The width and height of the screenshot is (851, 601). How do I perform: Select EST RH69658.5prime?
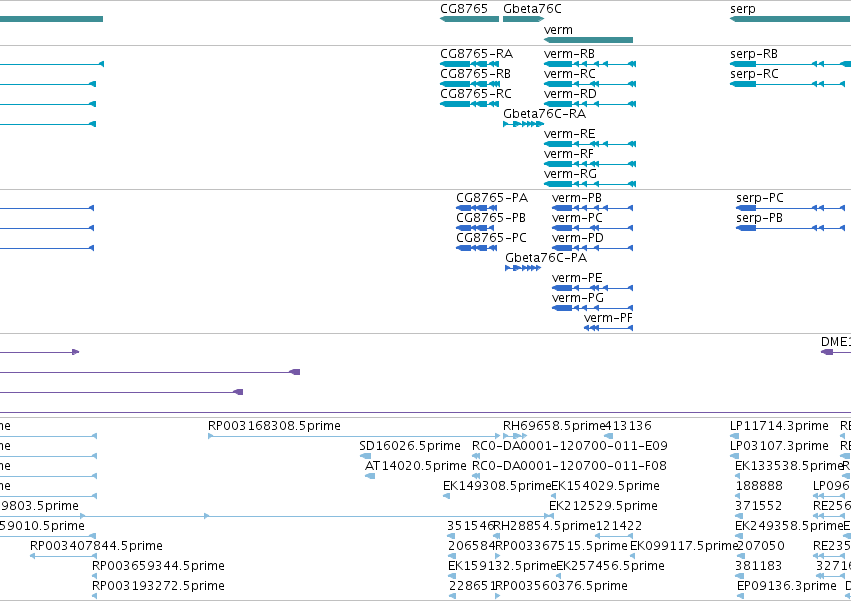pos(515,436)
